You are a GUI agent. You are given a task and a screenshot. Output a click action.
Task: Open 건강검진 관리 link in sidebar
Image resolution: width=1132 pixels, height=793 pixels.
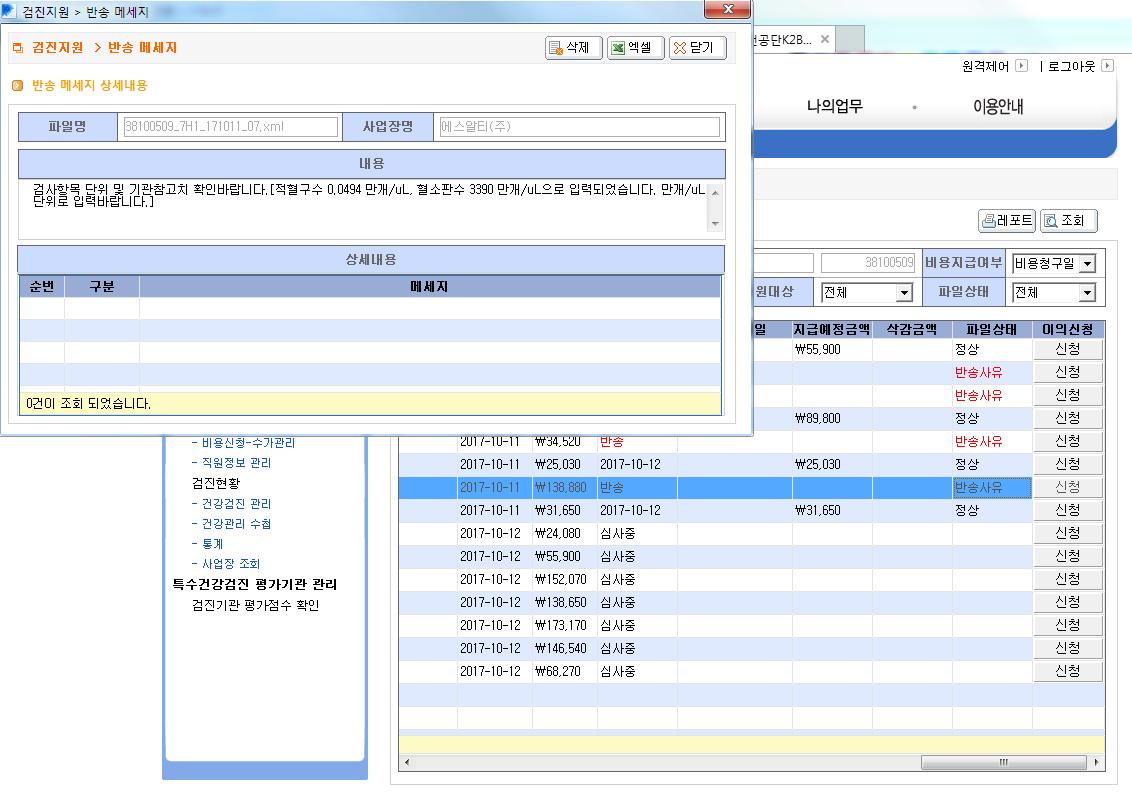pos(236,503)
